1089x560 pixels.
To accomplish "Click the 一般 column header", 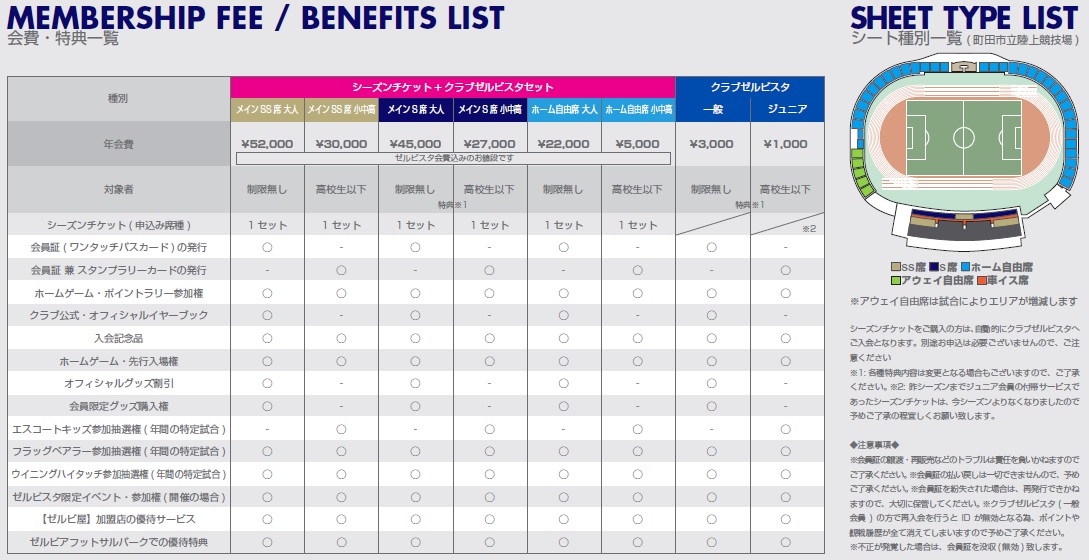I will 712,108.
